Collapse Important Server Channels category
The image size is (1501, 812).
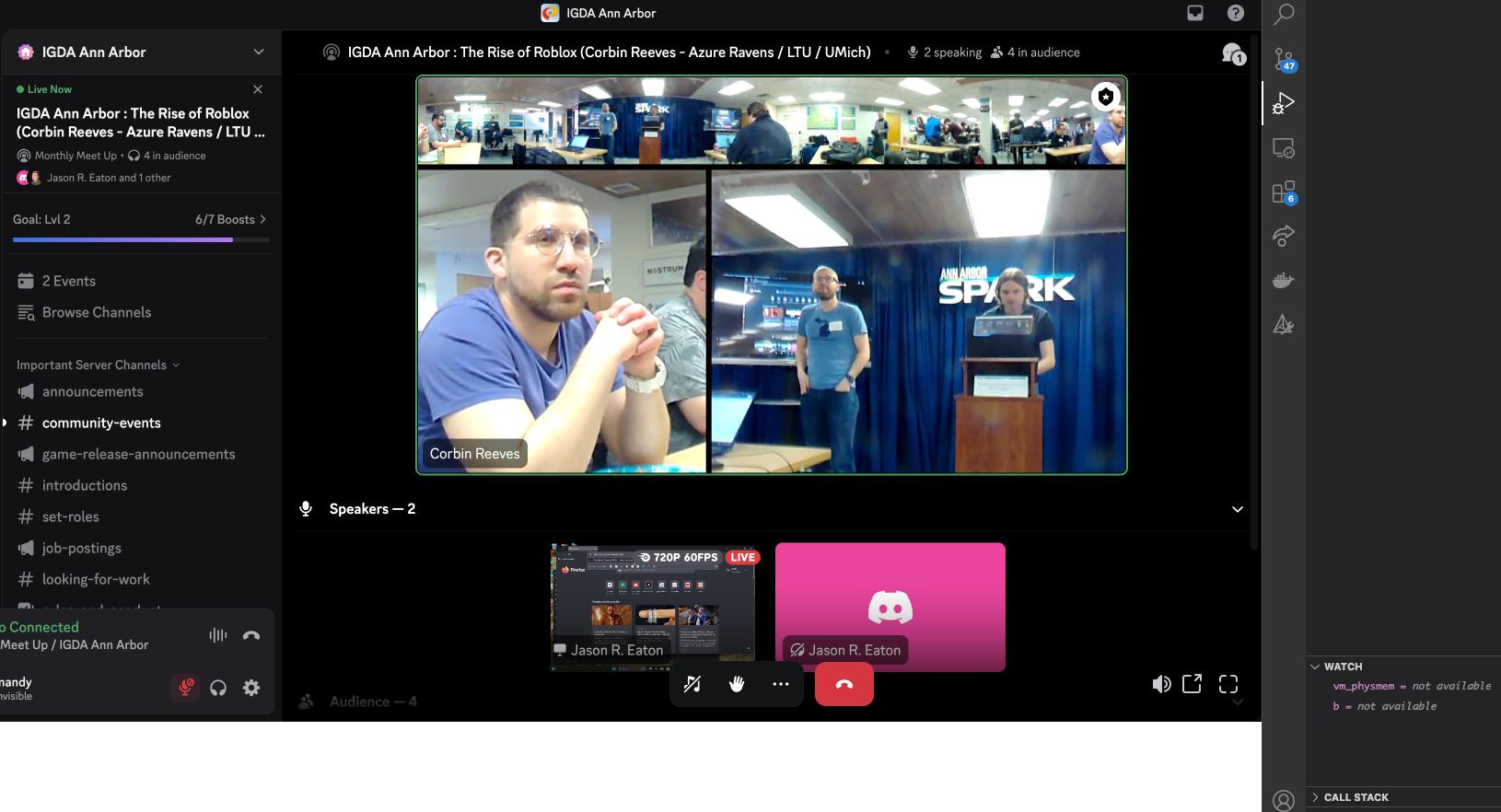(x=98, y=365)
